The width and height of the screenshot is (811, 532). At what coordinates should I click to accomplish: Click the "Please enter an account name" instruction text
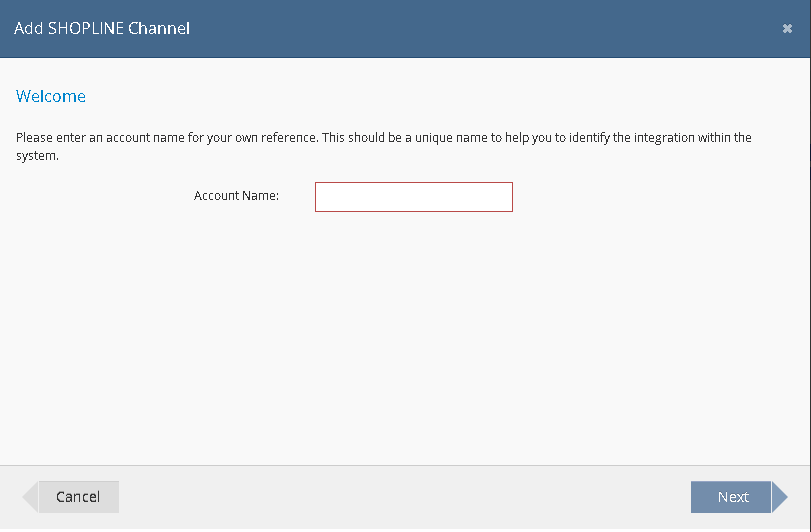(x=384, y=146)
